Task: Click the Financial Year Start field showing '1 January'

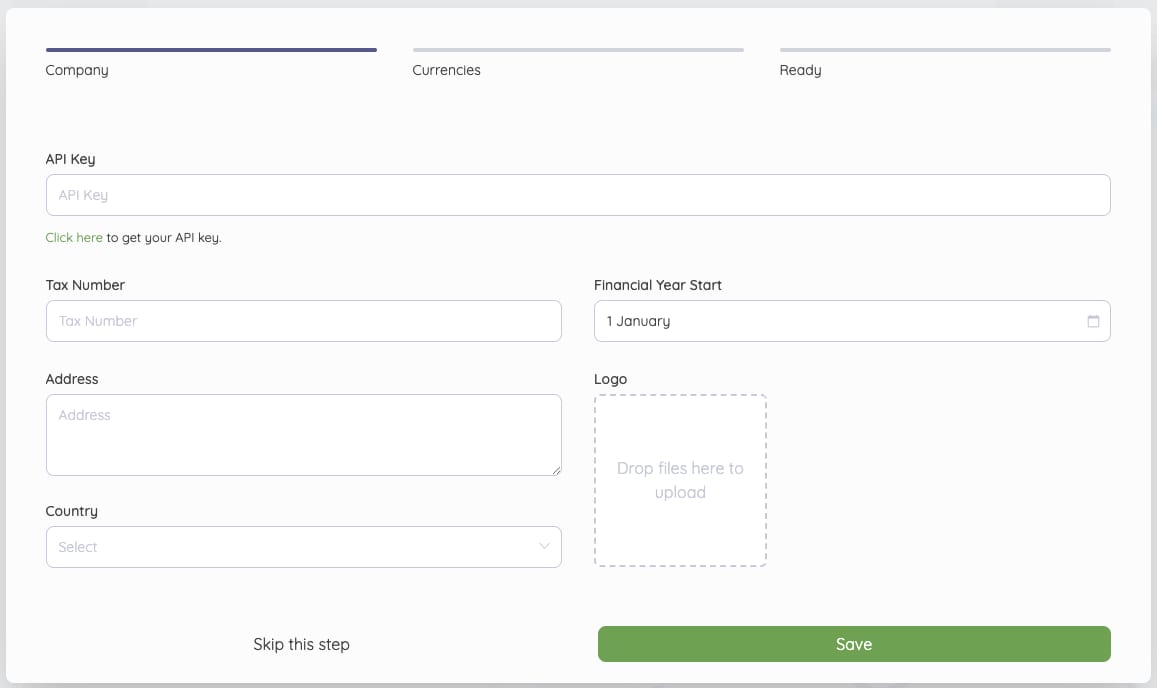Action: click(x=851, y=321)
